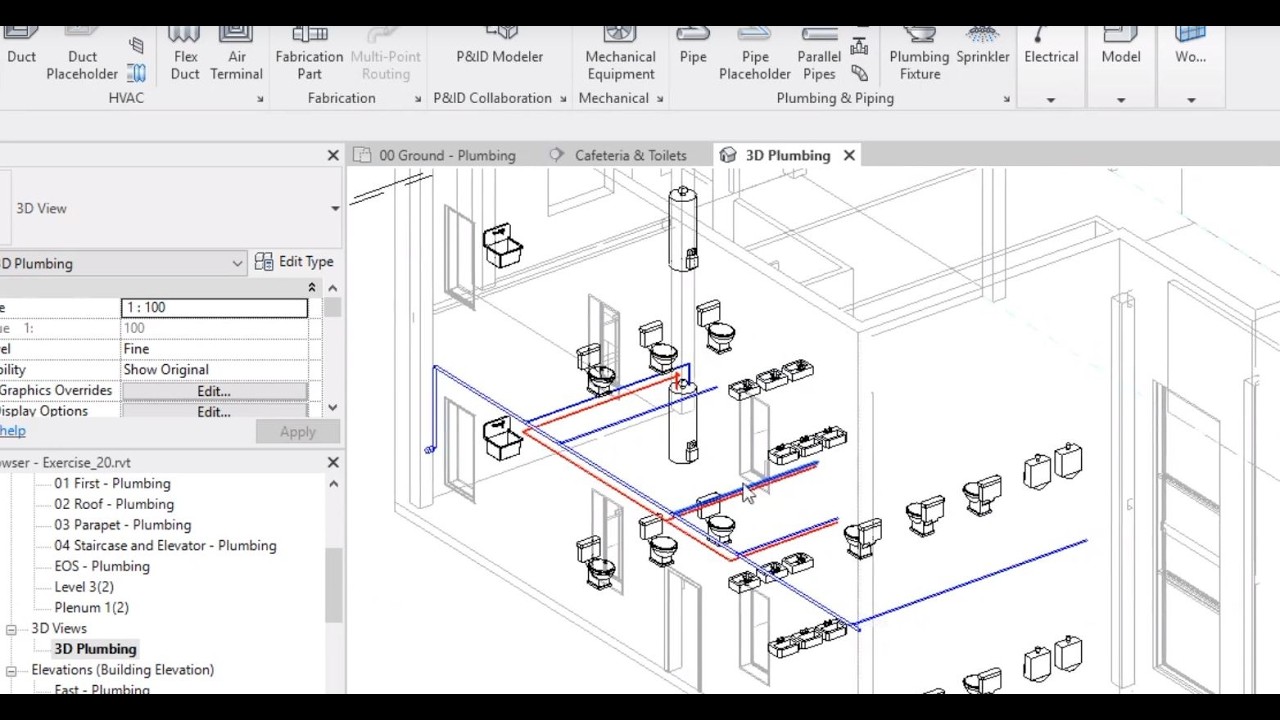Open 01 First - Plumbing view
This screenshot has width=1280, height=720.
112,484
